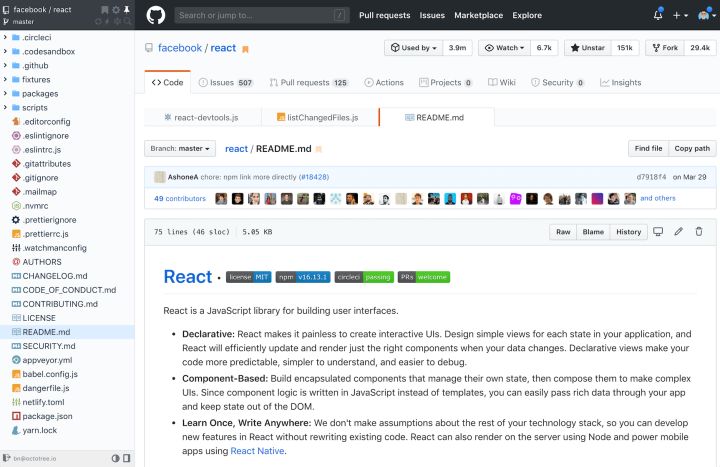Toggle sidebar docking icon in footer
The height and width of the screenshot is (467, 720).
coord(127,458)
